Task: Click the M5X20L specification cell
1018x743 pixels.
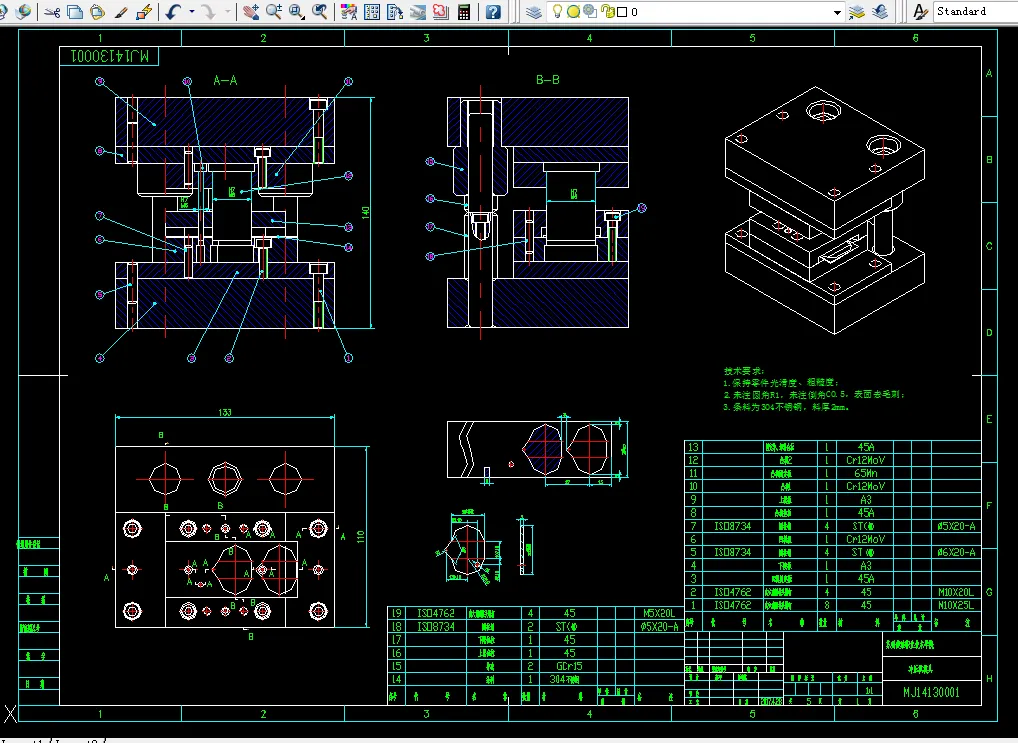Action: pyautogui.click(x=659, y=612)
